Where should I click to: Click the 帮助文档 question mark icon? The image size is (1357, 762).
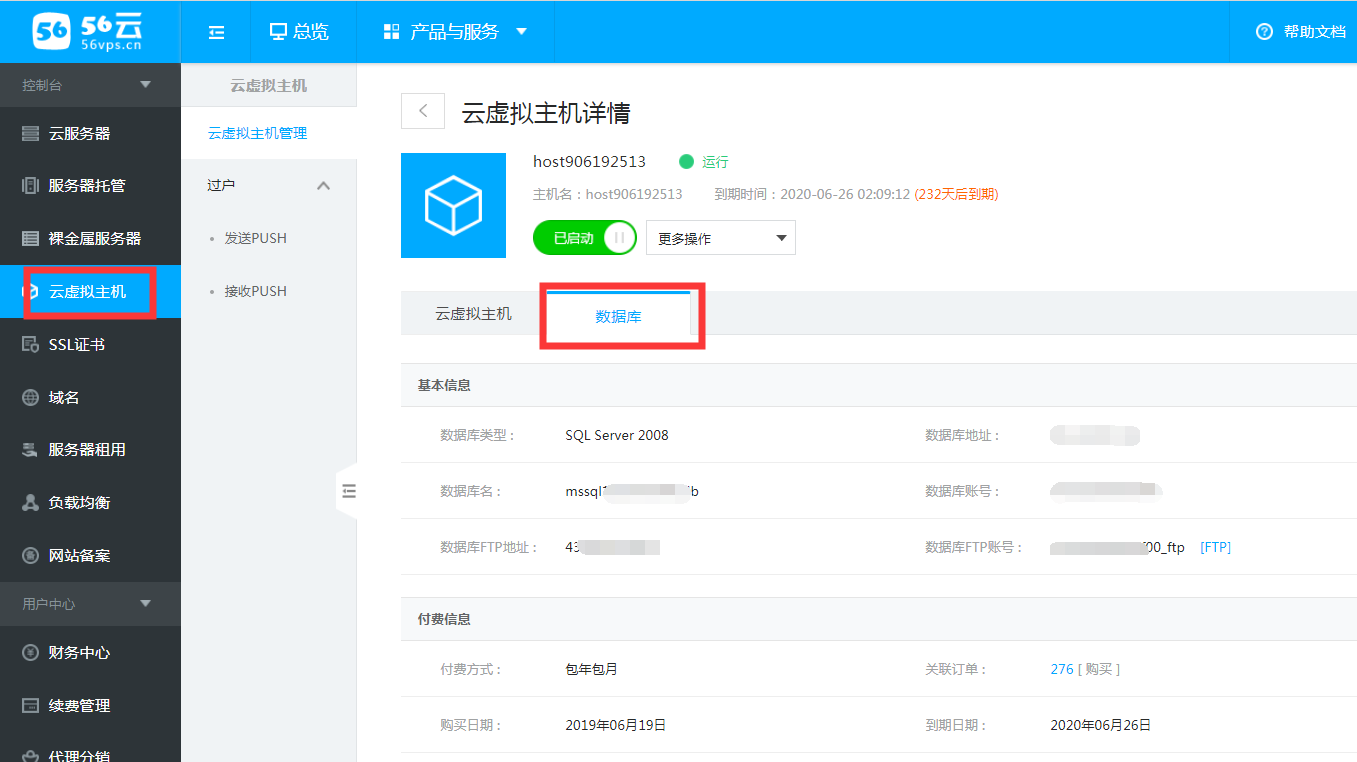pos(1264,32)
